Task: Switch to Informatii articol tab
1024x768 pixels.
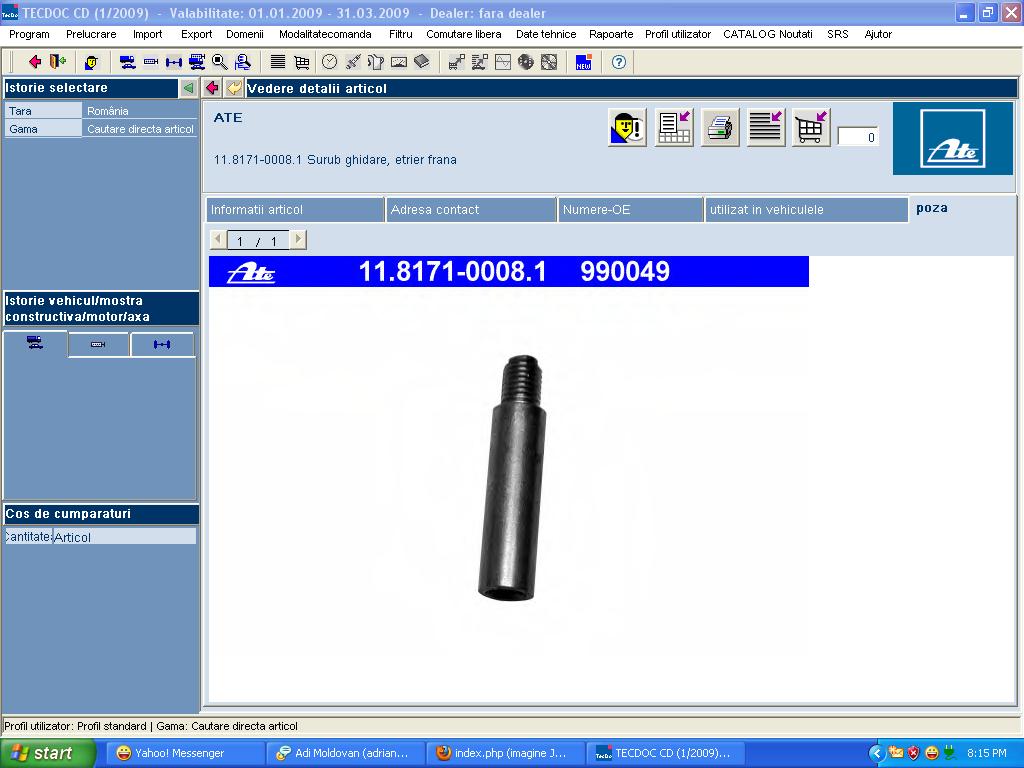Action: pyautogui.click(x=295, y=210)
